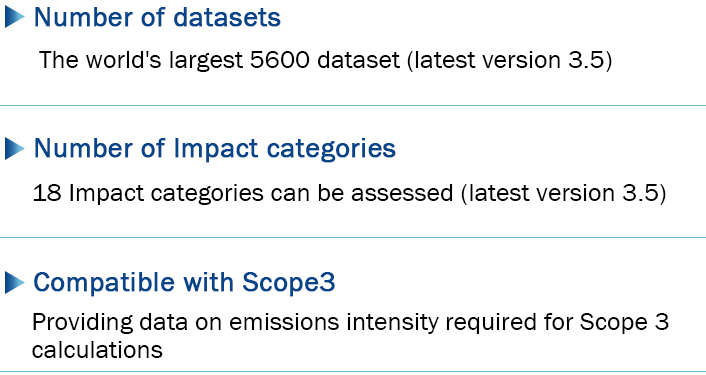Click Scope 3 in the emissions description
The height and width of the screenshot is (375, 706).
[x=624, y=322]
